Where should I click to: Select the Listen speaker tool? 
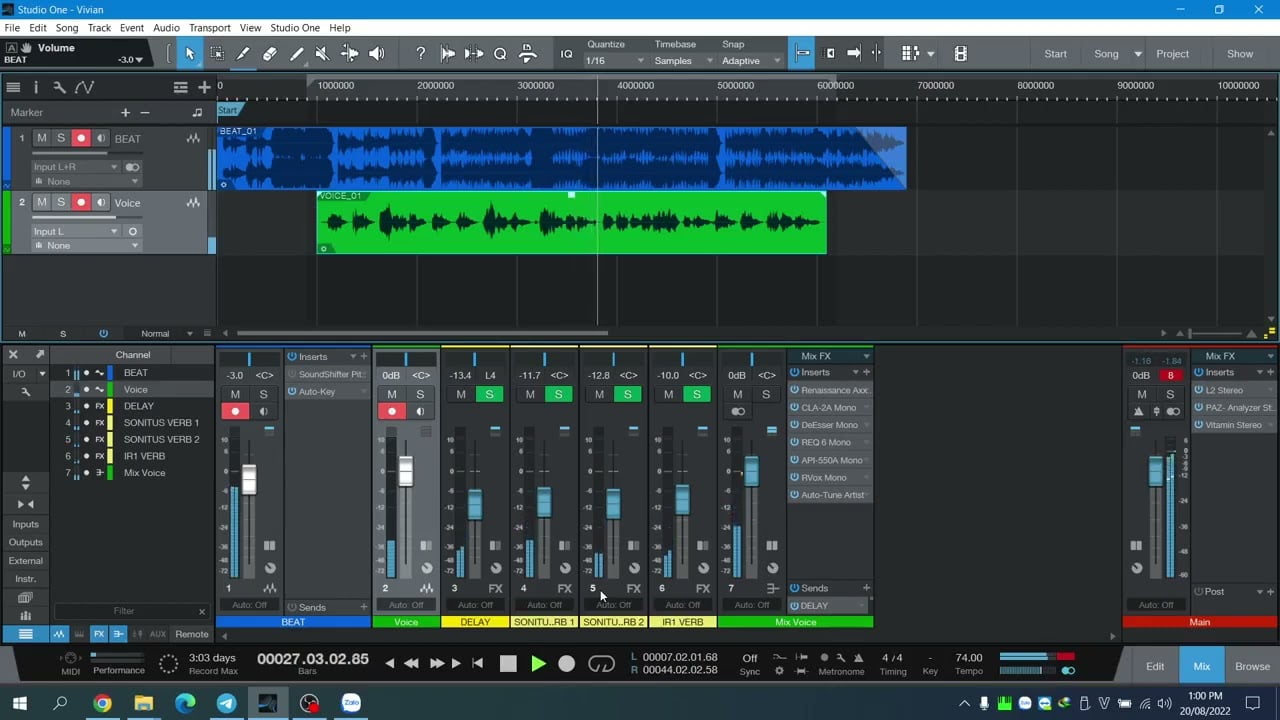point(376,54)
